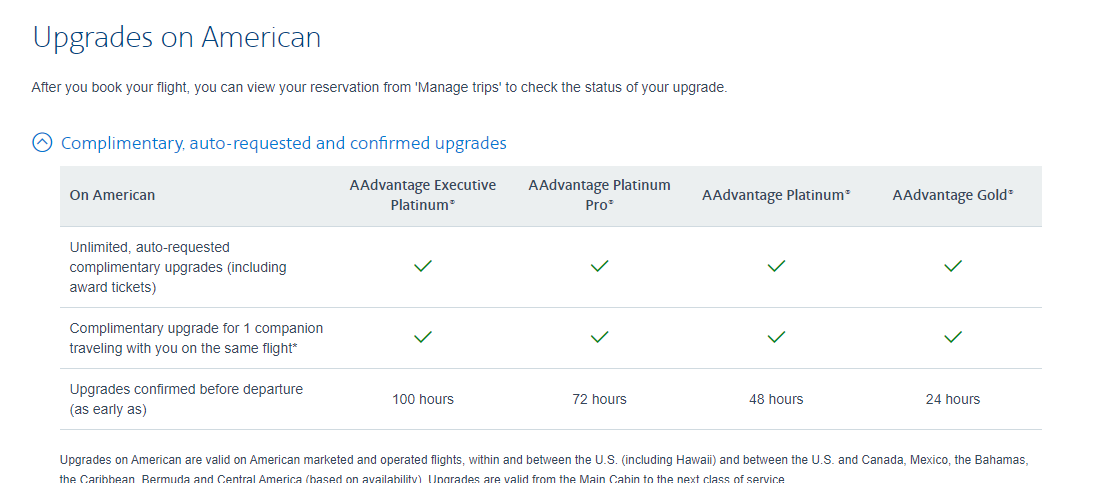Select the AAdvantage Platinum Pro column header
This screenshot has height=483, width=1119.
[599, 195]
